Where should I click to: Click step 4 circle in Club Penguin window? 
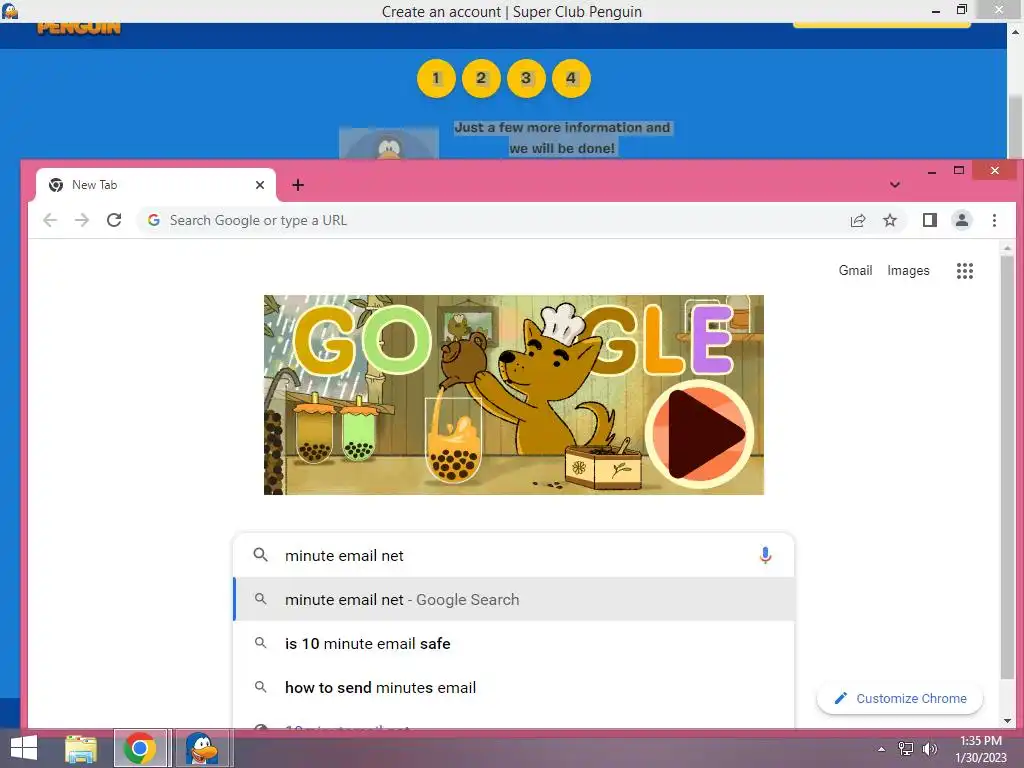click(x=571, y=78)
